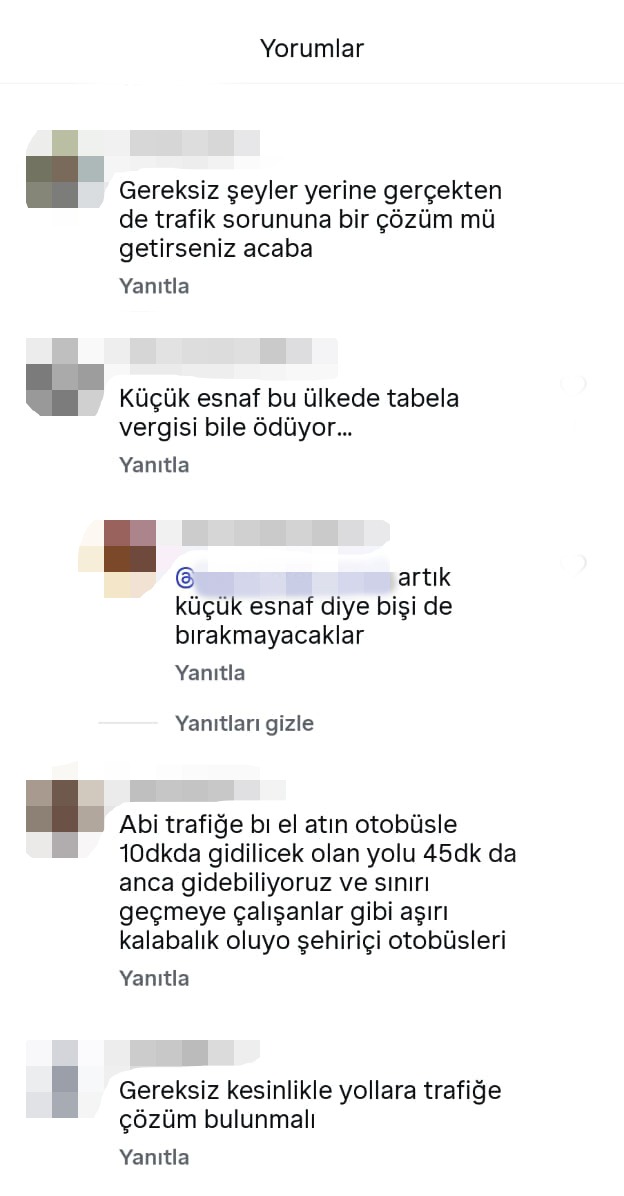This screenshot has height=1196, width=624.
Task: Open avatar of 'Gereksiz kesinlikle yollara' commenter
Action: pyautogui.click(x=65, y=1079)
